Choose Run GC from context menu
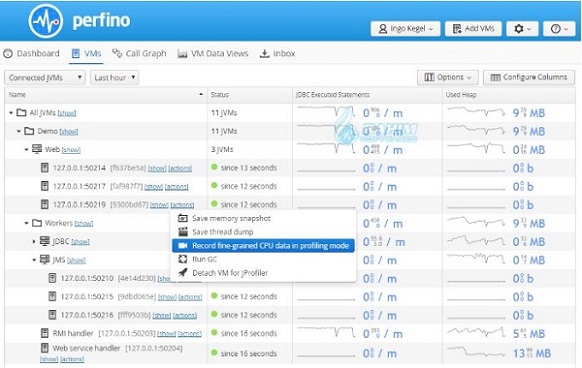 (264, 259)
